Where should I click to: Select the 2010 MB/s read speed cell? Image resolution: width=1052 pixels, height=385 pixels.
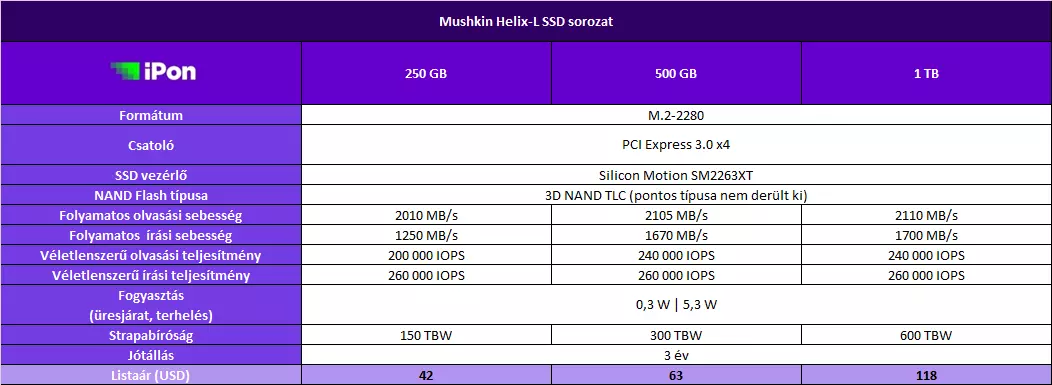point(426,215)
